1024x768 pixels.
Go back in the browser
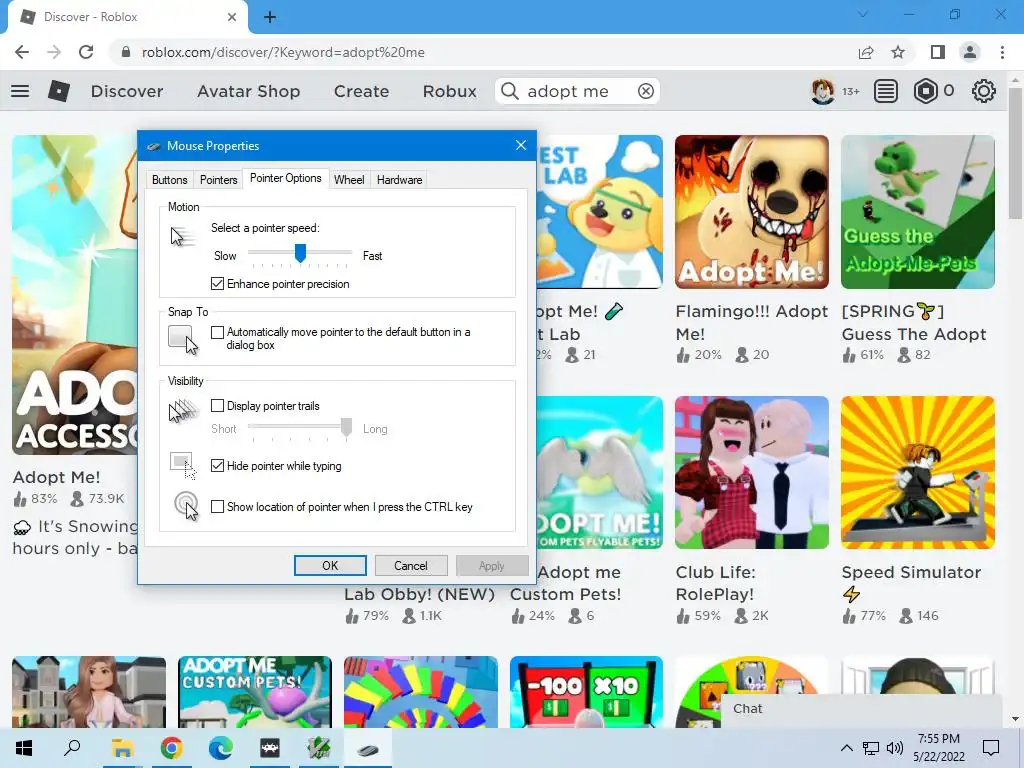click(22, 52)
